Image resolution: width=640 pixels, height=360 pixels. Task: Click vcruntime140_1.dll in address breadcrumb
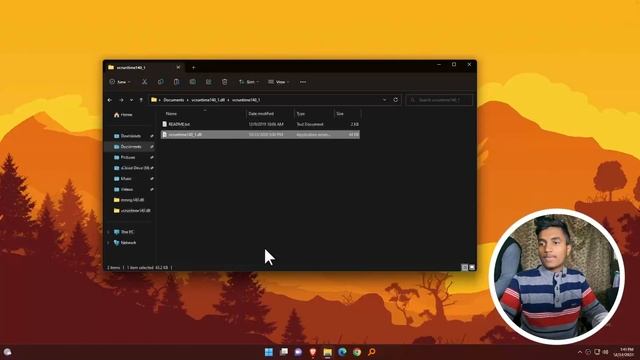[208, 100]
